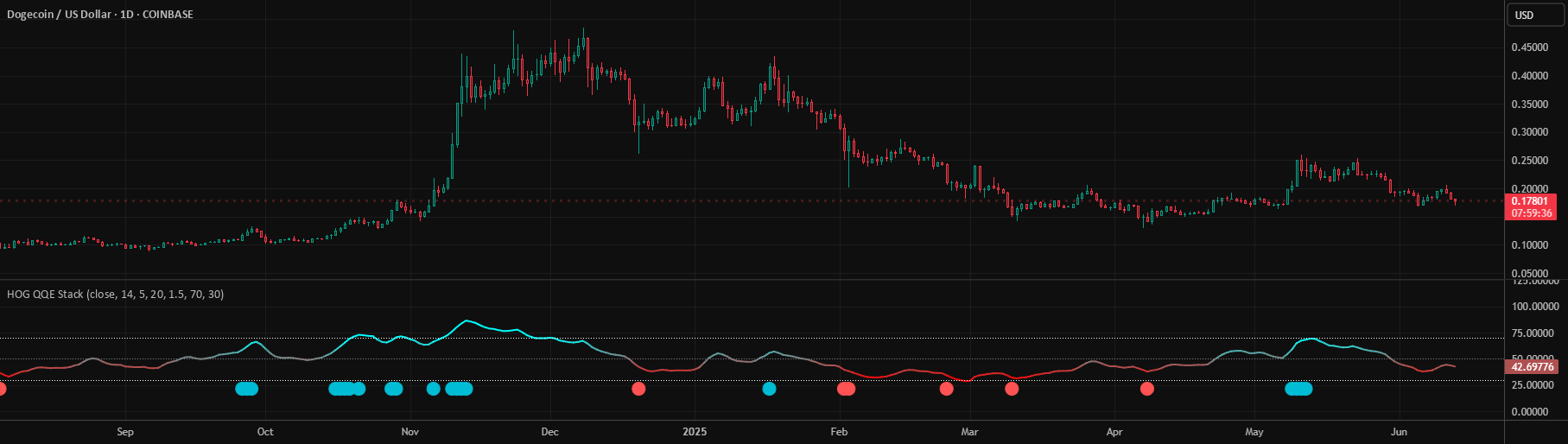Click the 0.17801 current price label
The width and height of the screenshot is (1568, 444).
pos(1530,201)
